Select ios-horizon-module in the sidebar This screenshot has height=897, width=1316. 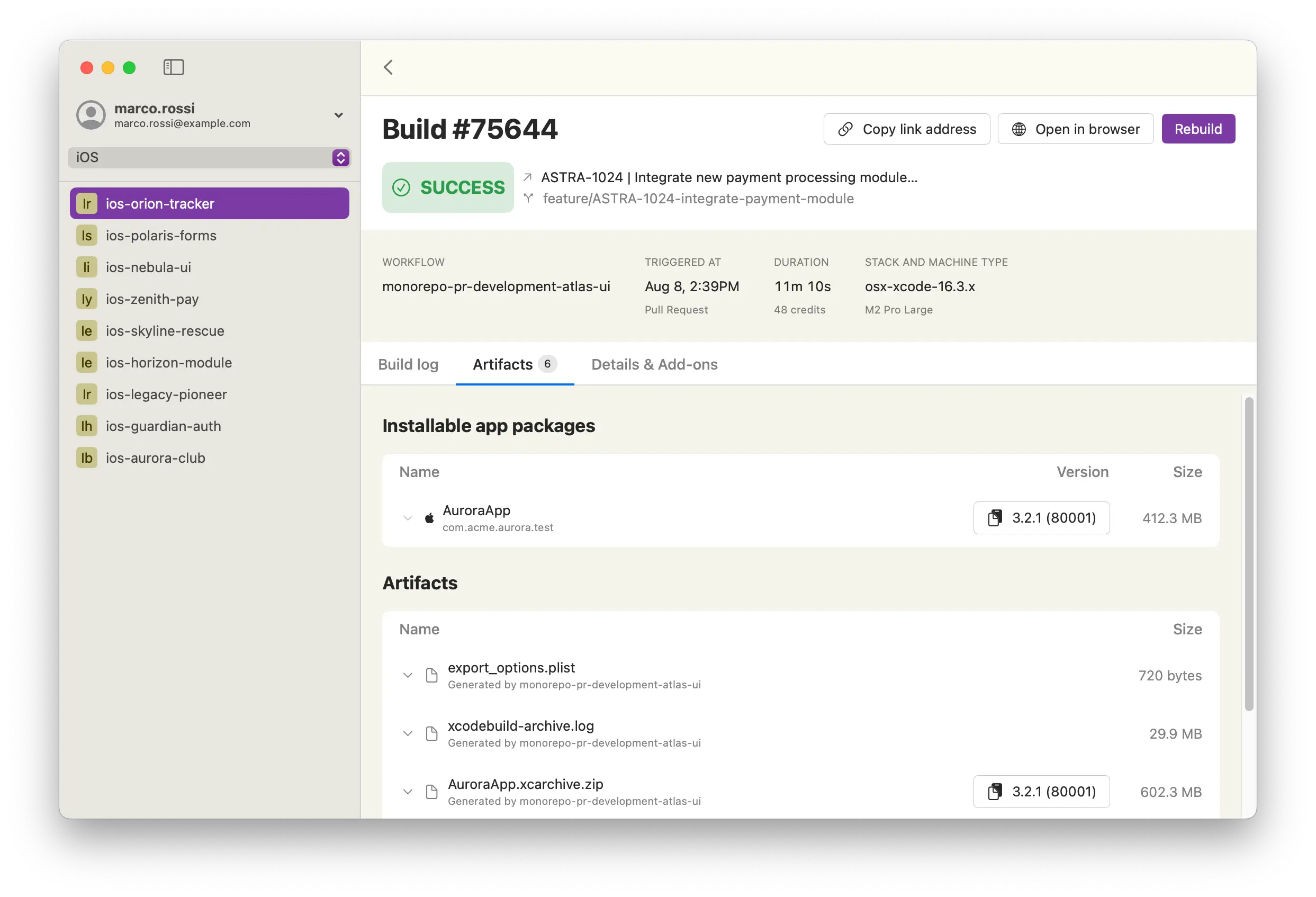(x=210, y=362)
